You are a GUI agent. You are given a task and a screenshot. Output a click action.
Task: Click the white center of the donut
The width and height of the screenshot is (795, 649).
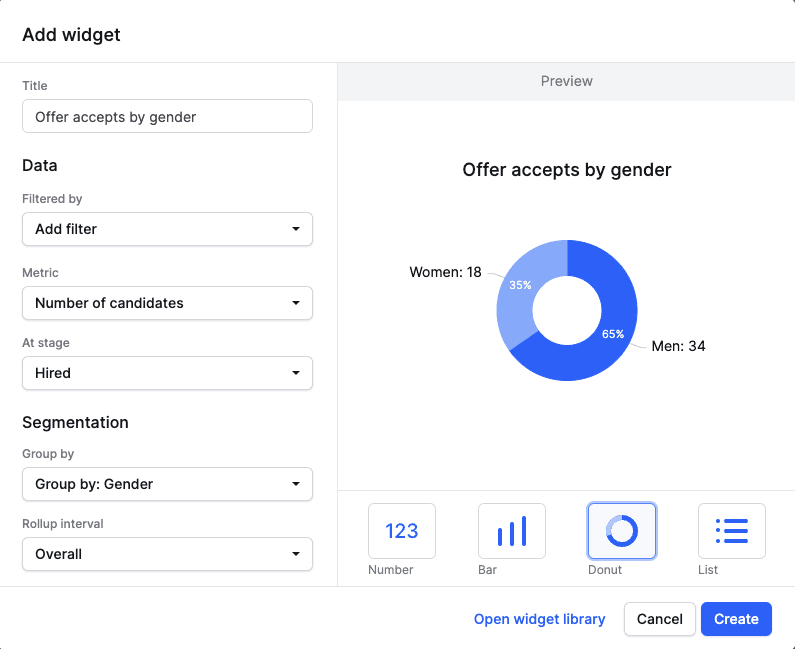point(566,310)
